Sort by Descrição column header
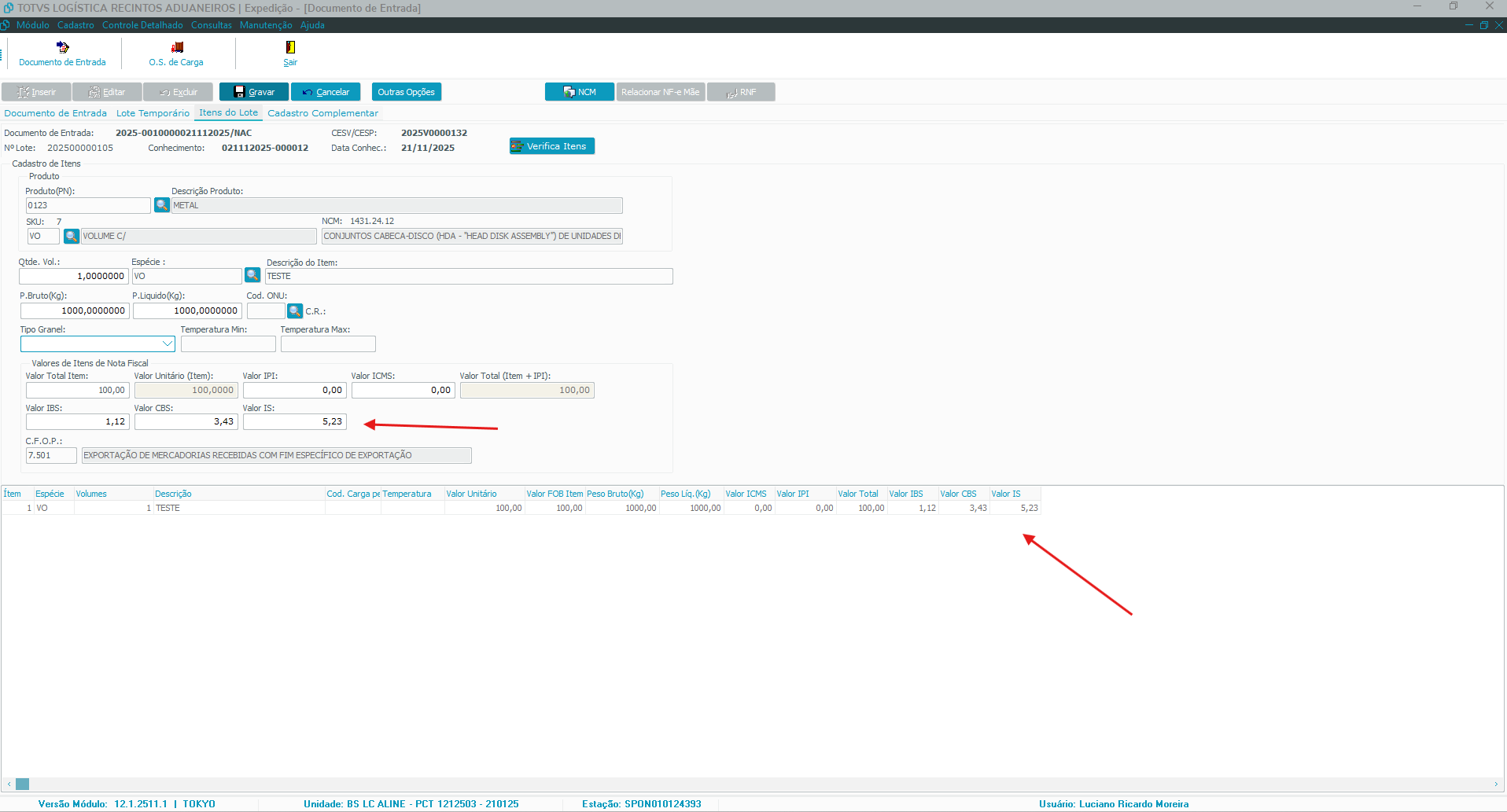 coord(239,494)
